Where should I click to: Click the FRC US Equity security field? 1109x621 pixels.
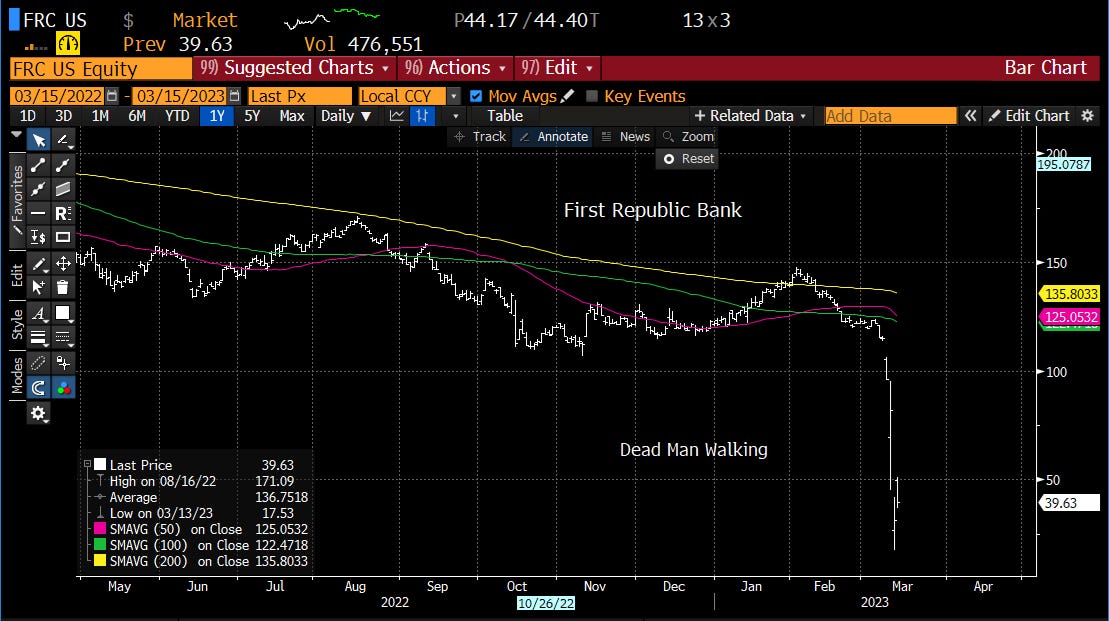point(100,69)
